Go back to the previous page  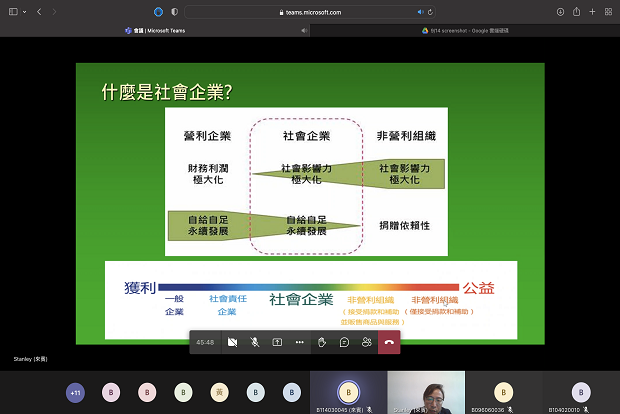point(38,12)
